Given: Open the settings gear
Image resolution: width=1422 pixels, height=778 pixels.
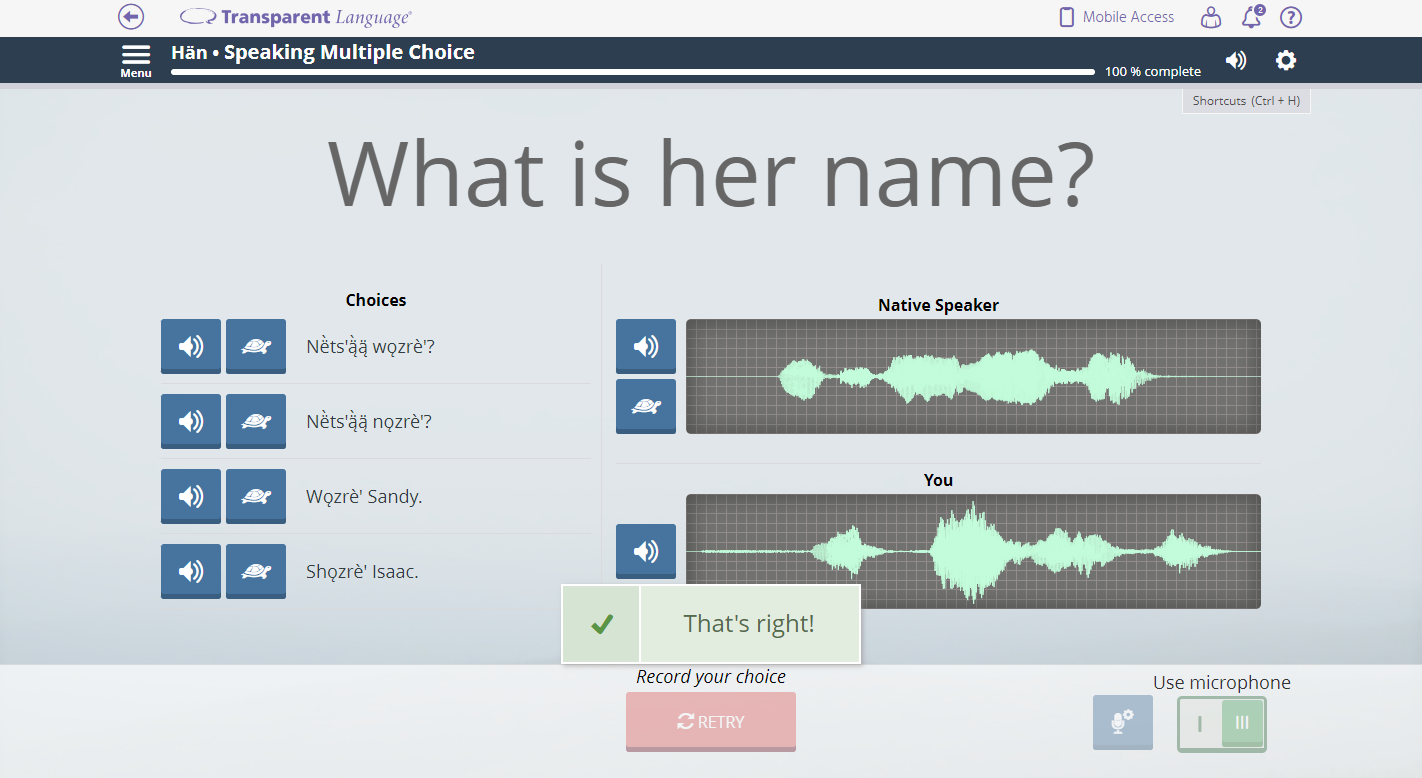Looking at the screenshot, I should (x=1286, y=60).
